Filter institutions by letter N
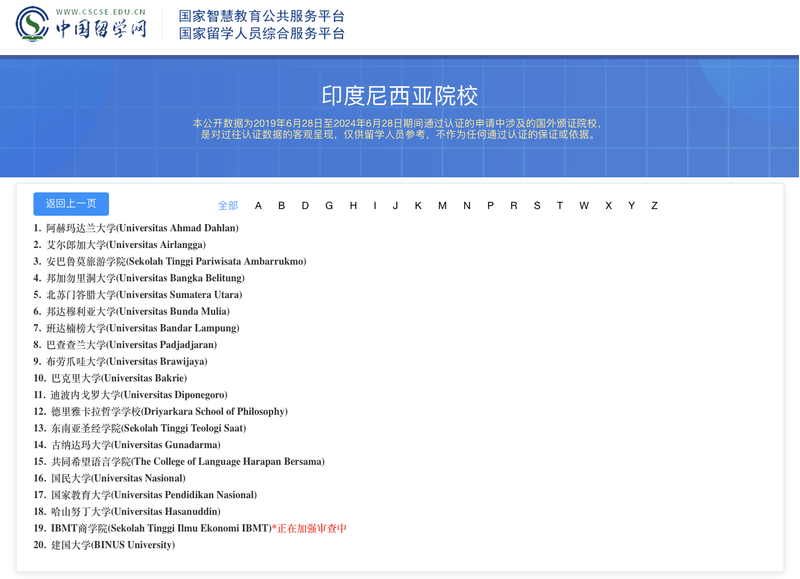 (x=467, y=206)
